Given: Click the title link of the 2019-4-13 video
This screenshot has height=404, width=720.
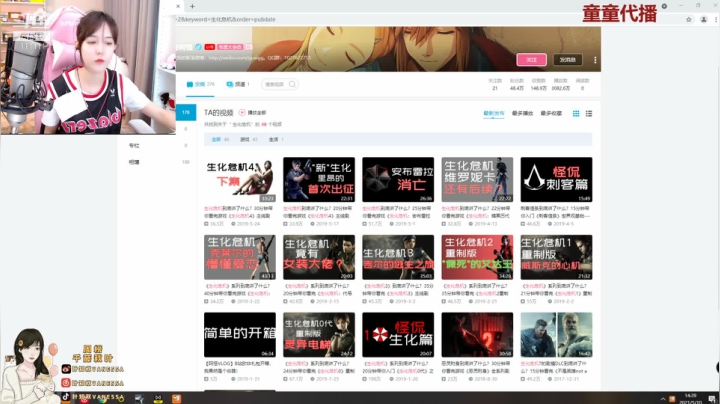Looking at the screenshot, I should click(x=477, y=212).
